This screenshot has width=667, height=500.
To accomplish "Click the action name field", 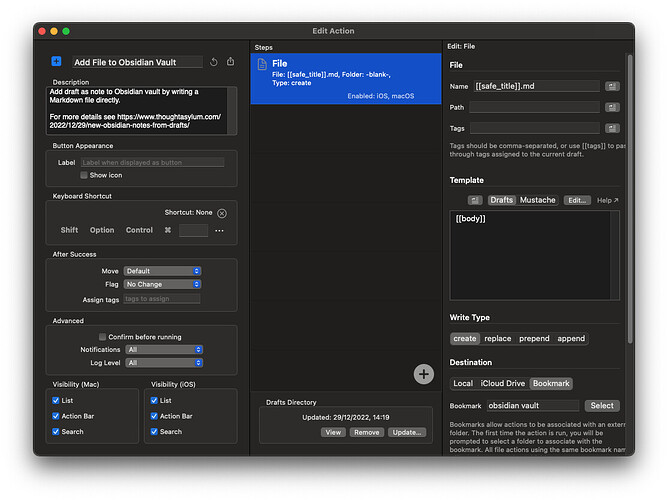I will (x=137, y=62).
